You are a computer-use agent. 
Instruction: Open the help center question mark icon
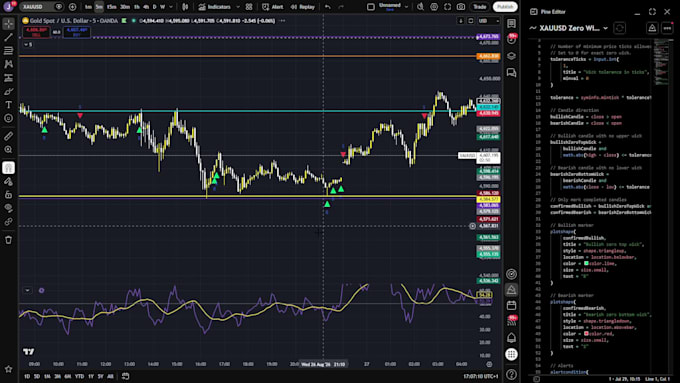[512, 374]
